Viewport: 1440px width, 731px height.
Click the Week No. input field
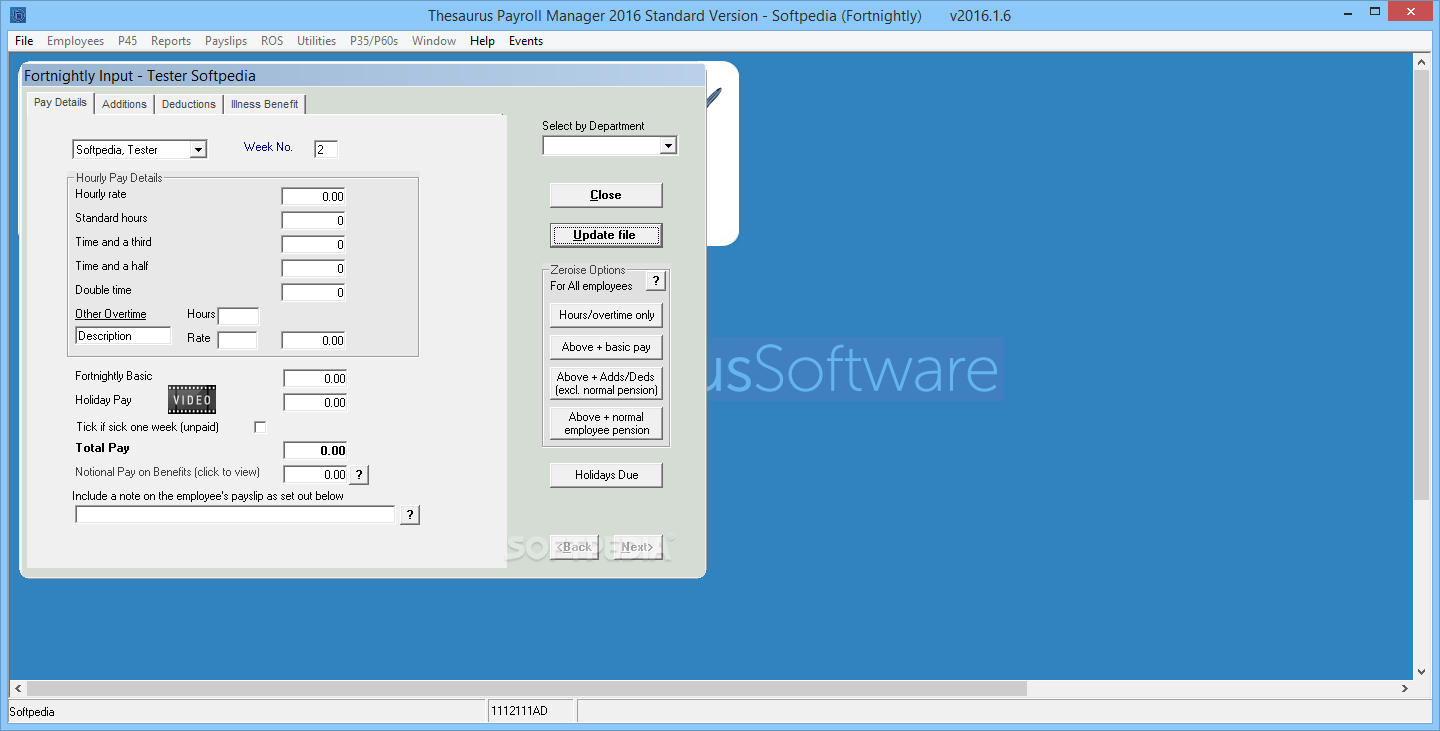326,150
